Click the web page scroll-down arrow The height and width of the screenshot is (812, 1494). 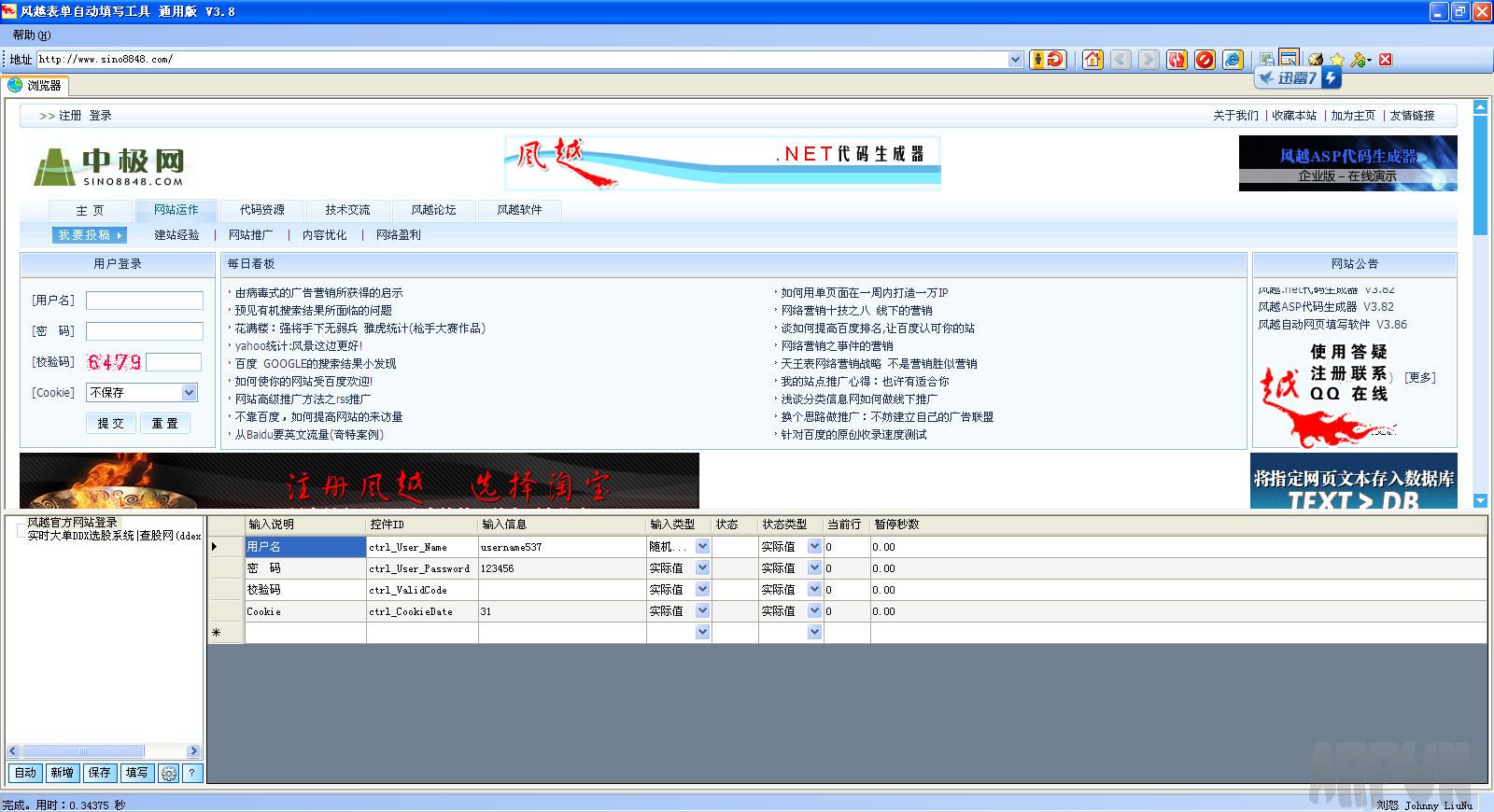coord(1480,501)
